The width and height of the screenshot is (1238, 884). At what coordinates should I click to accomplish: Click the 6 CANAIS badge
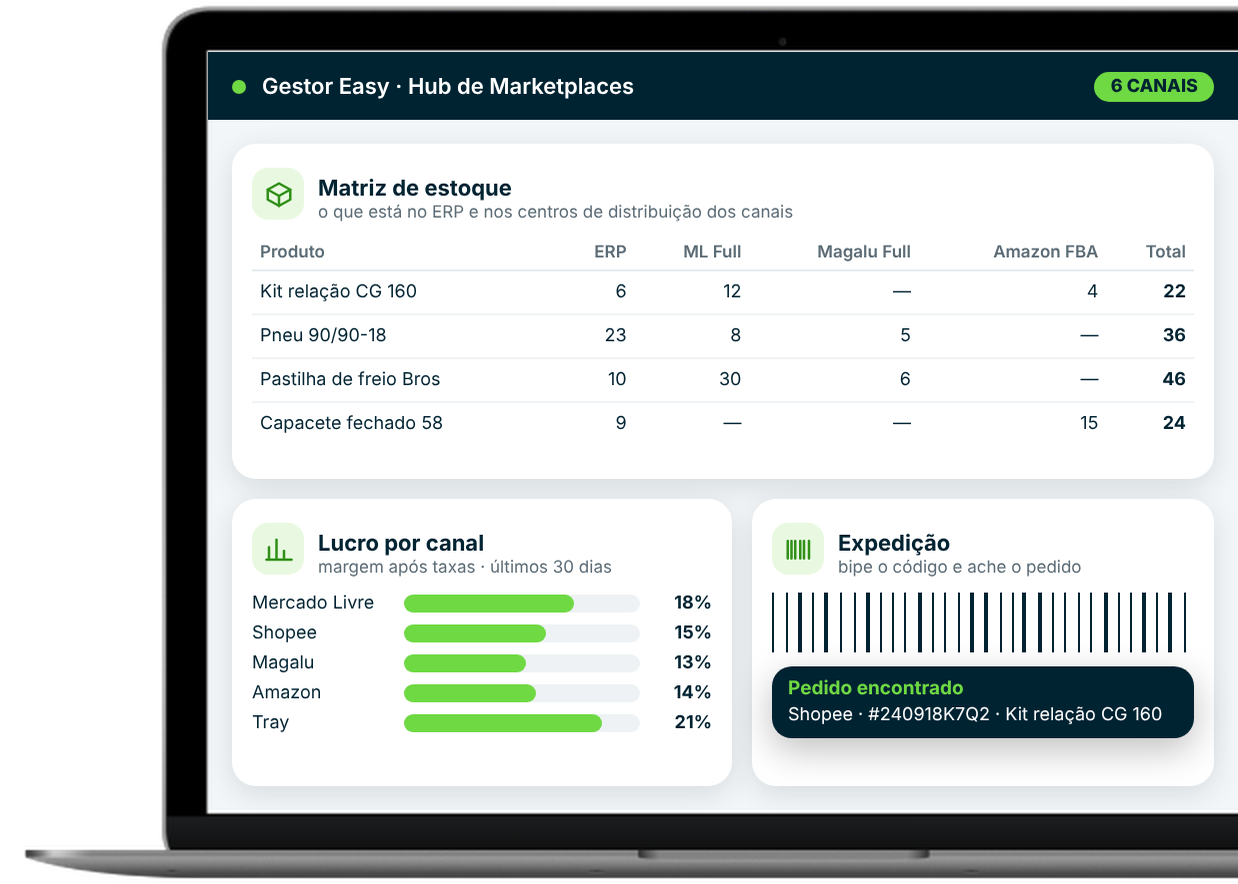1153,86
